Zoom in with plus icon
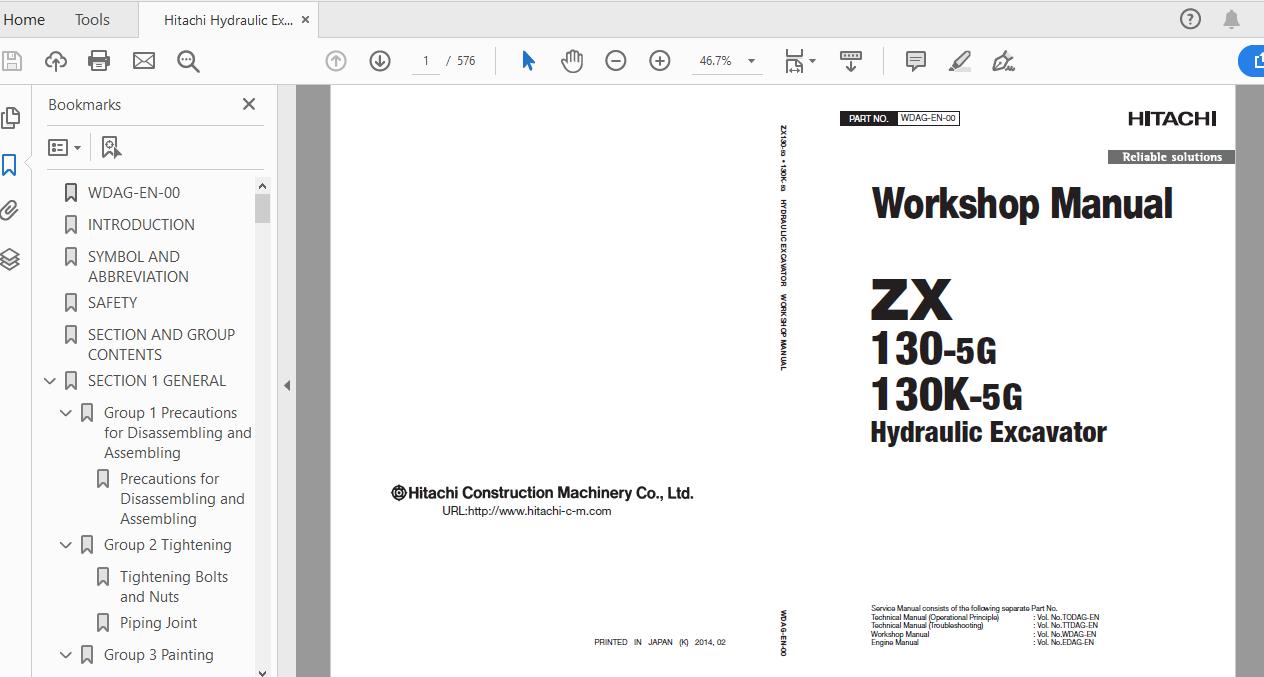 tap(660, 61)
